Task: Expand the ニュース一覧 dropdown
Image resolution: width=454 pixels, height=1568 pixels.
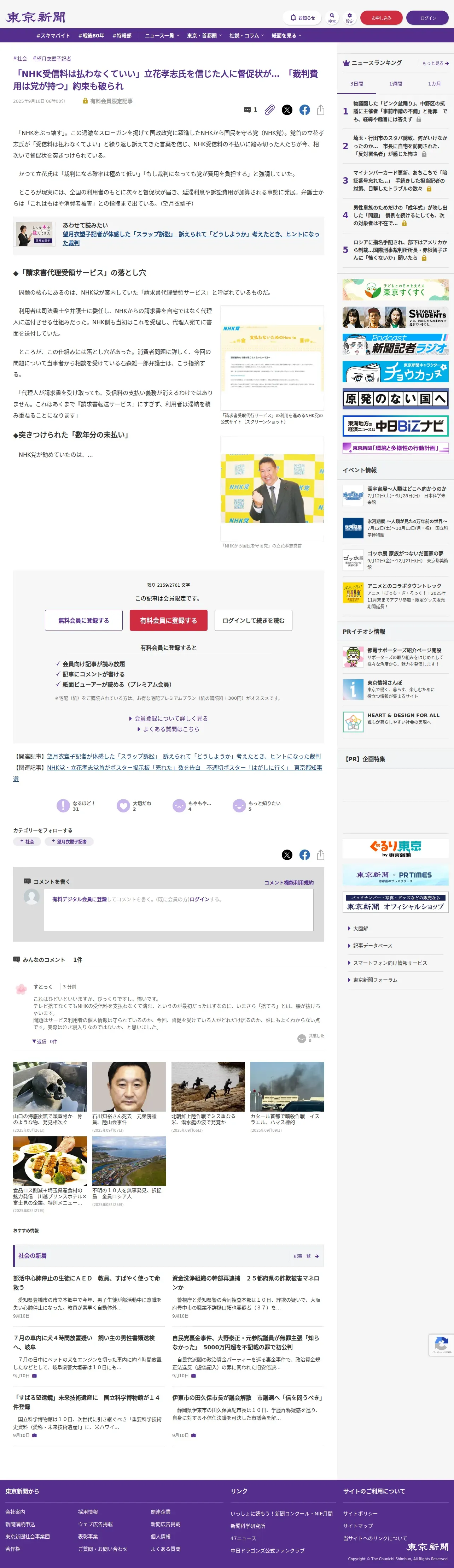Action: click(162, 36)
